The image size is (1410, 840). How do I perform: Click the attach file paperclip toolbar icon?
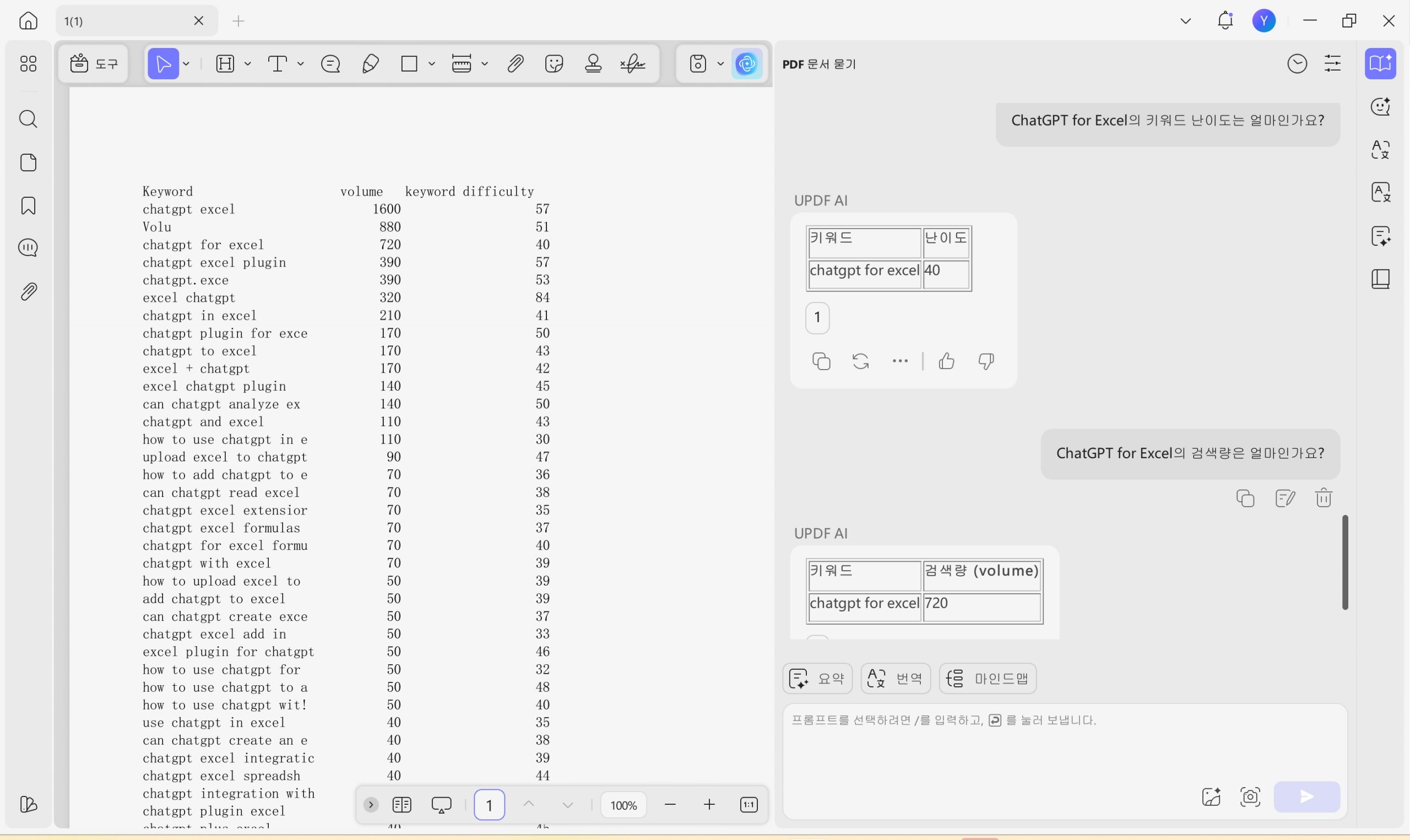pyautogui.click(x=515, y=63)
